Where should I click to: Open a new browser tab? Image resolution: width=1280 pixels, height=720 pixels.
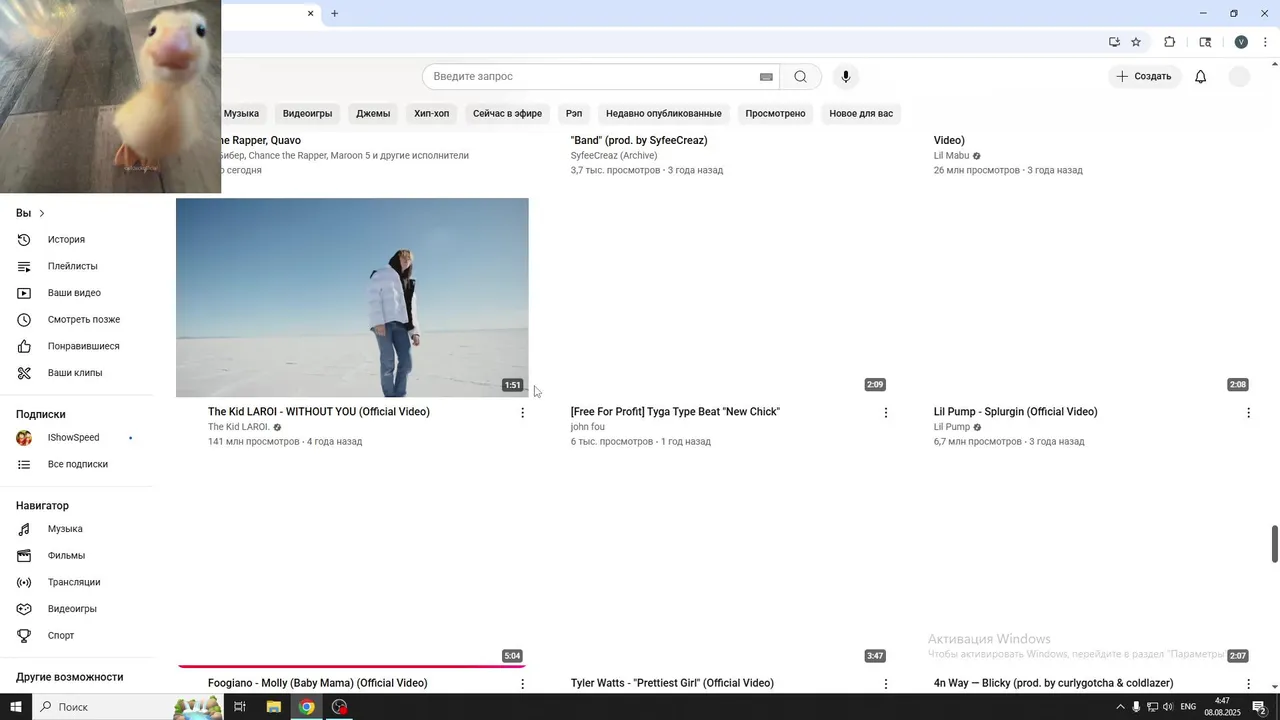point(334,13)
